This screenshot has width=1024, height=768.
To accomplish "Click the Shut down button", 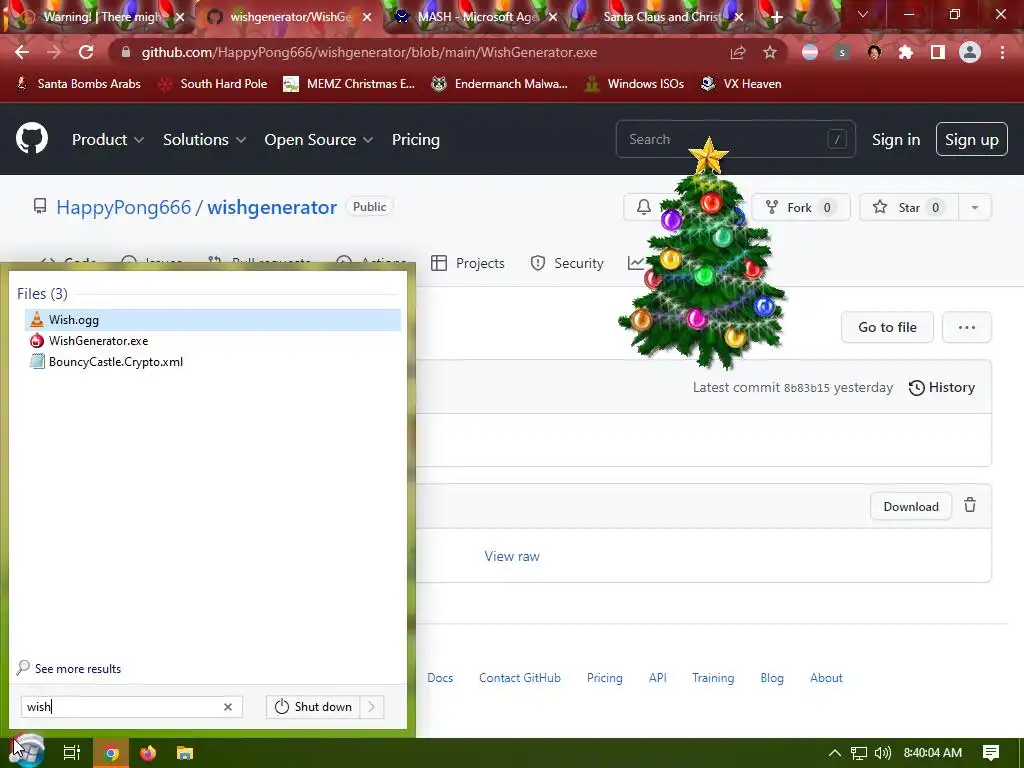I will click(x=313, y=707).
